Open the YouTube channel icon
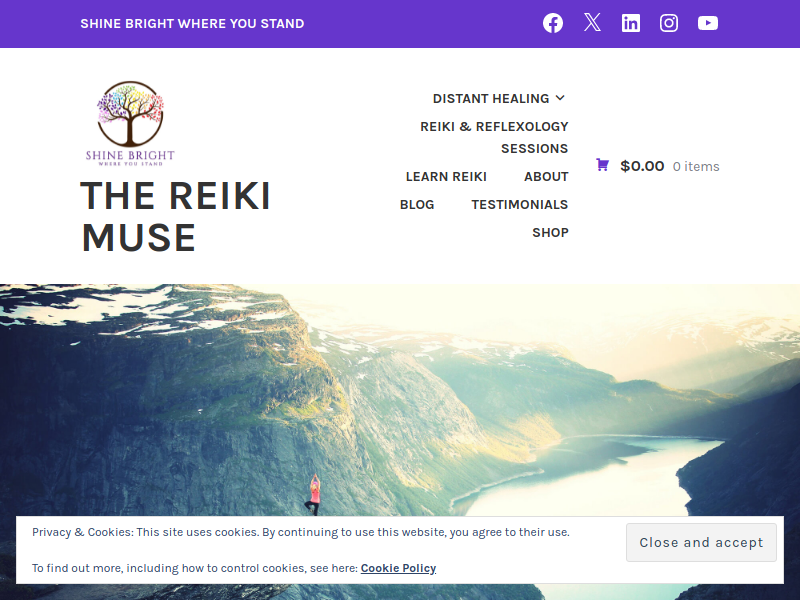 (708, 23)
